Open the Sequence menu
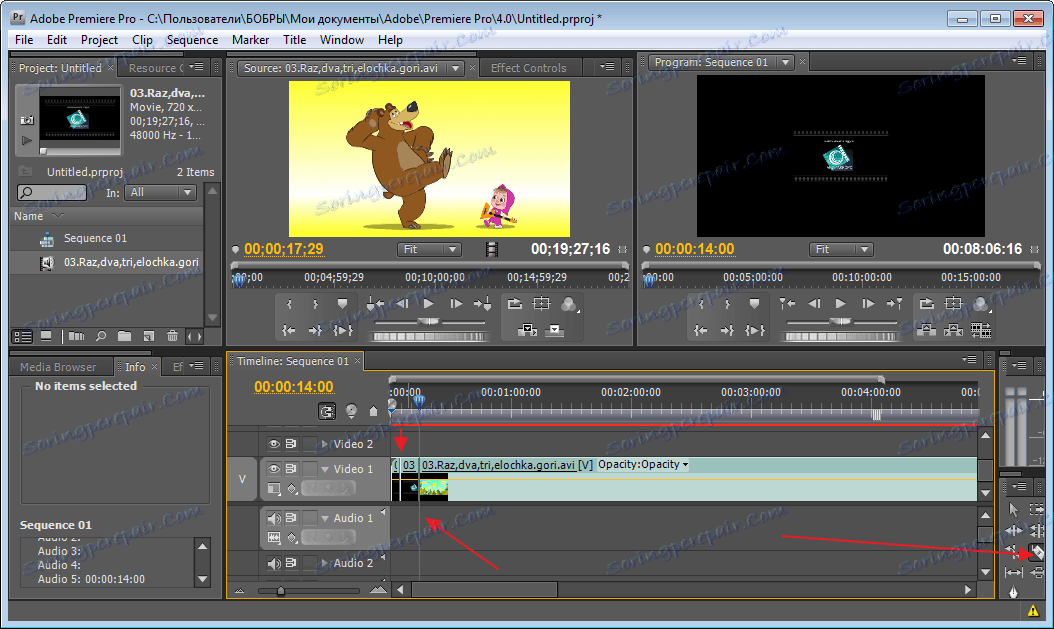The width and height of the screenshot is (1054, 629). click(x=192, y=39)
